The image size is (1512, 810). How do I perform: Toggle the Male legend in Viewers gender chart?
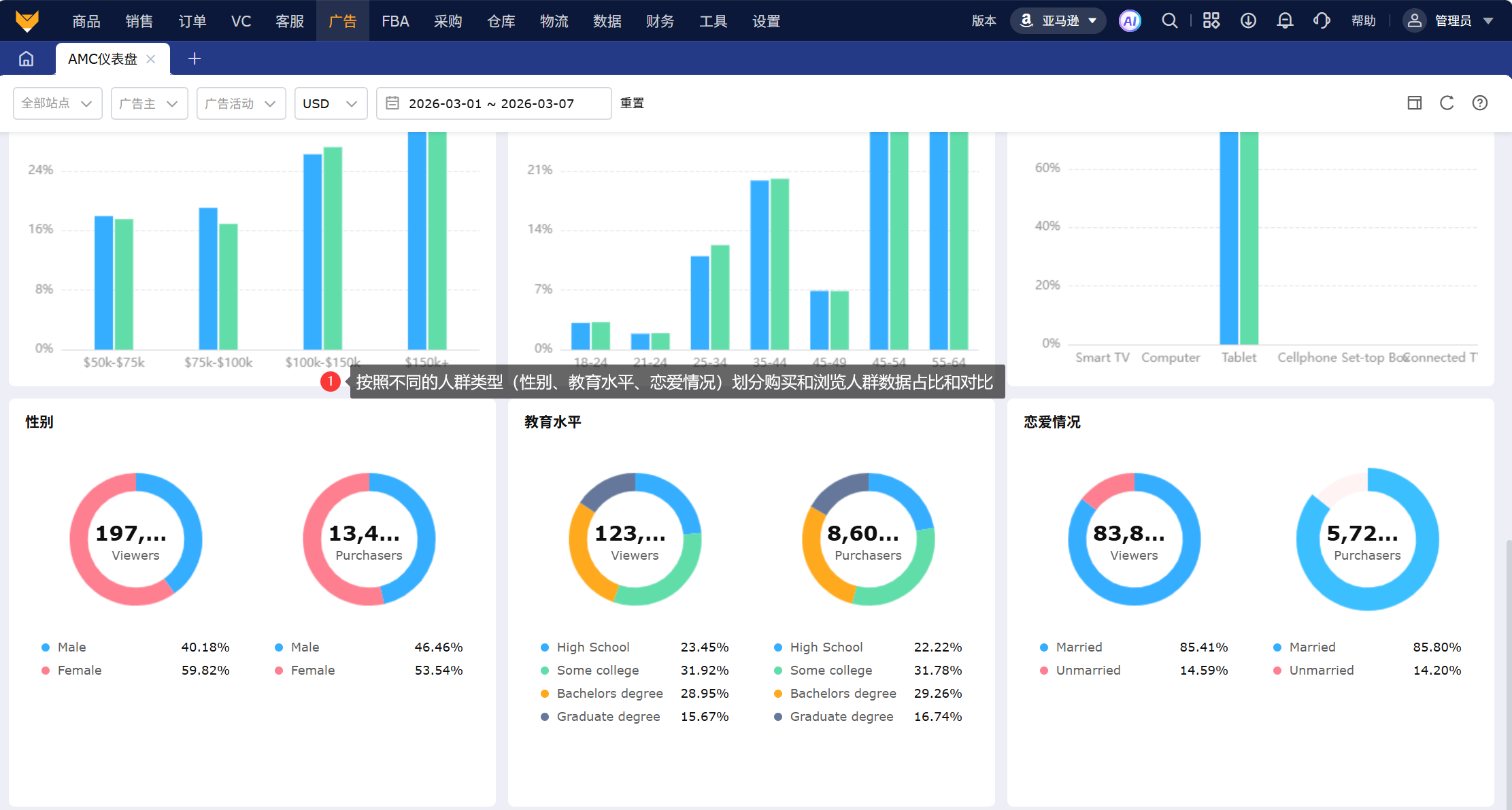point(71,647)
